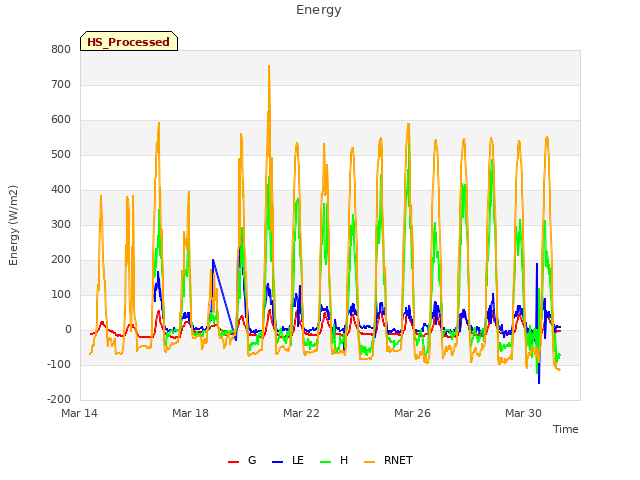This screenshot has width=640, height=480.
Task: Click the 600 y-axis tick label
Action: click(61, 120)
